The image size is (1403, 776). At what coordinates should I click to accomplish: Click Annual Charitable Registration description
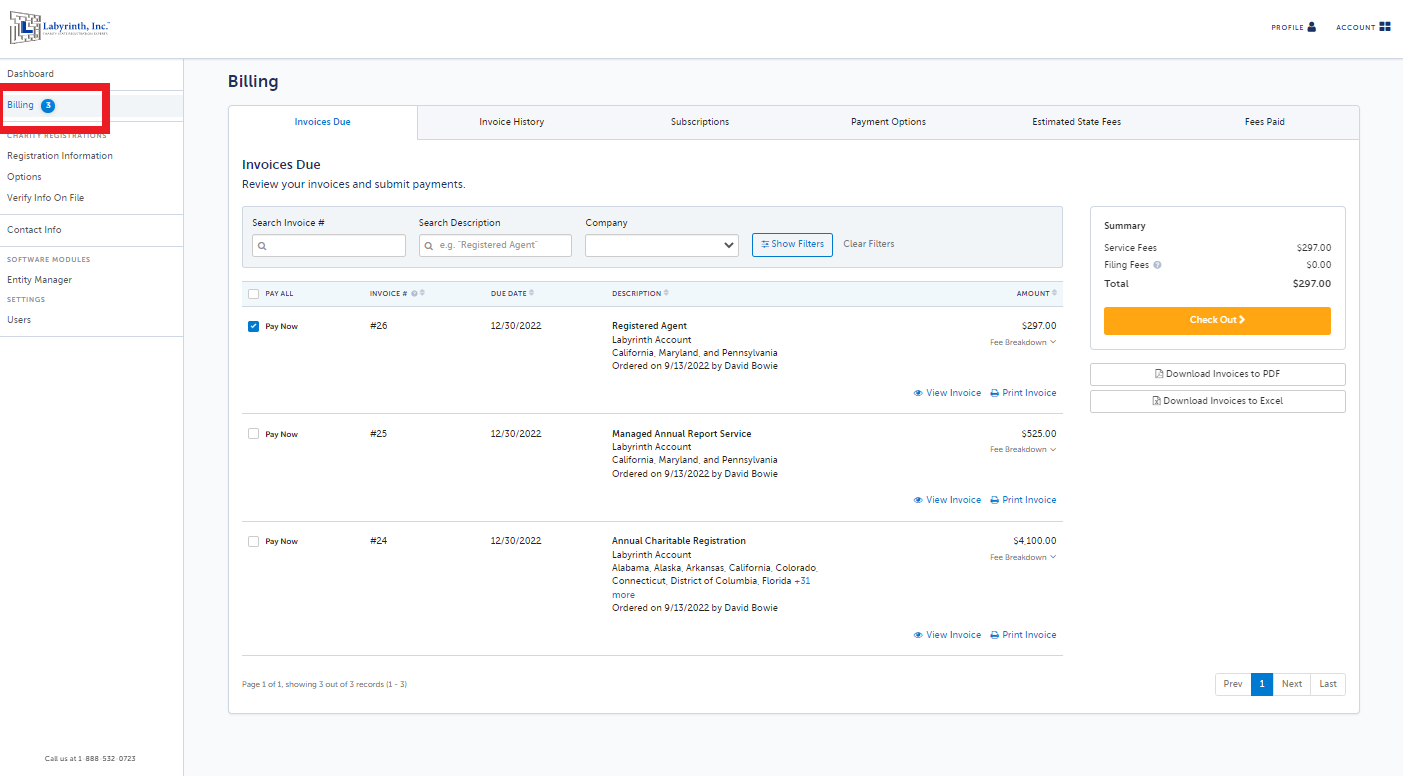coord(679,541)
